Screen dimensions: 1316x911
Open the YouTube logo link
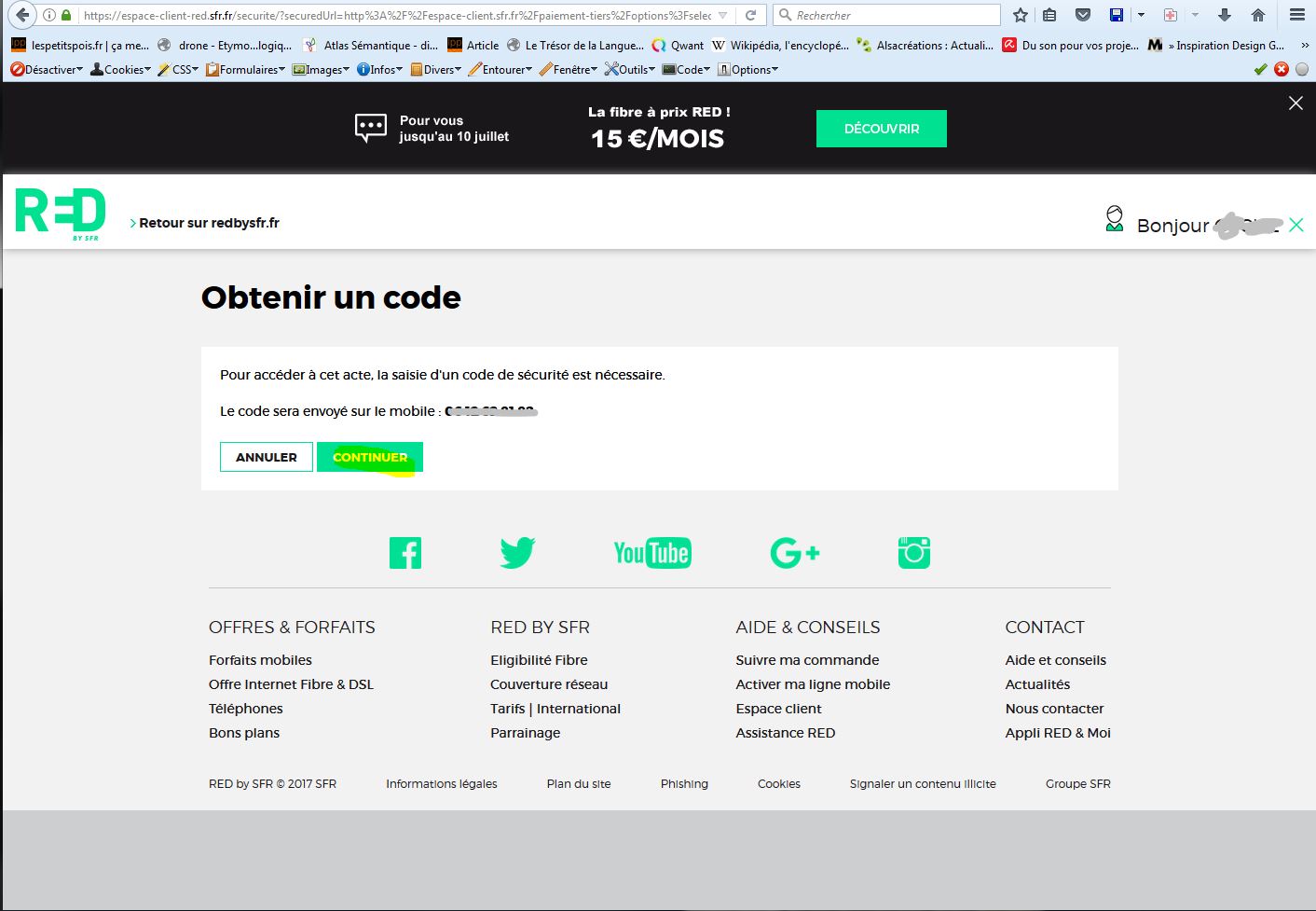coord(652,553)
